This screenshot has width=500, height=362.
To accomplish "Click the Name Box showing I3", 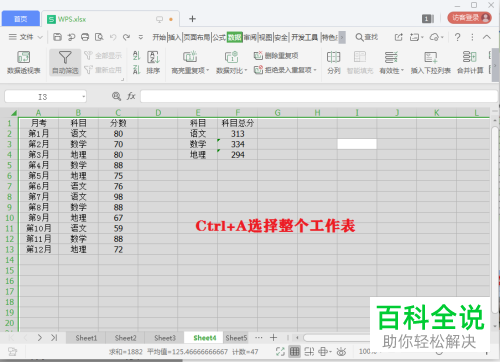I will pyautogui.click(x=43, y=97).
